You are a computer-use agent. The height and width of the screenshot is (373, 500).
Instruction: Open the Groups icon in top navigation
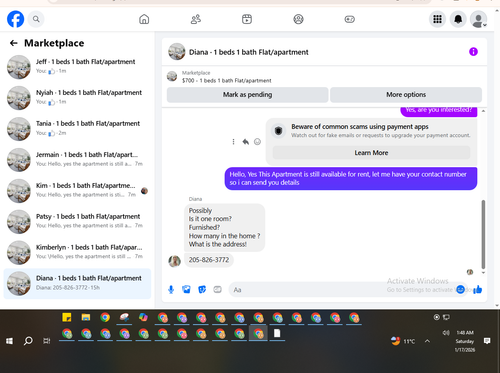tap(298, 19)
